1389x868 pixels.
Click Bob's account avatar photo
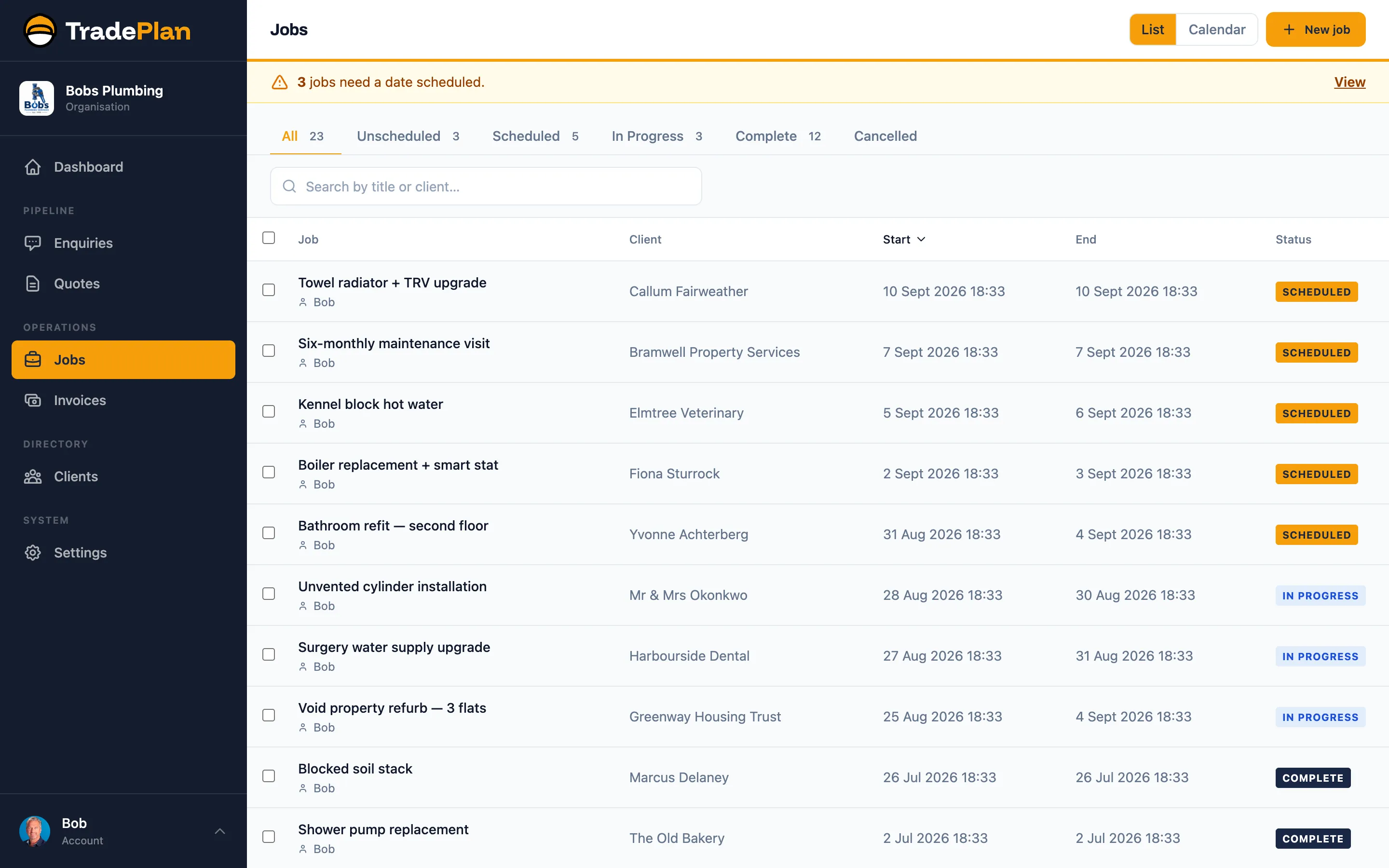click(x=34, y=831)
